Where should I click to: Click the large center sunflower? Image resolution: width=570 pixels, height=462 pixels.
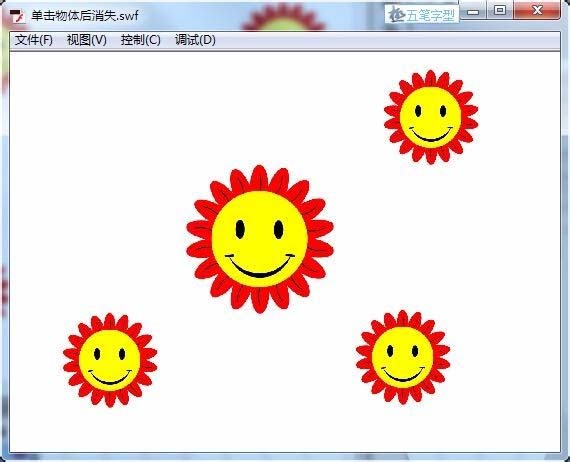click(260, 239)
